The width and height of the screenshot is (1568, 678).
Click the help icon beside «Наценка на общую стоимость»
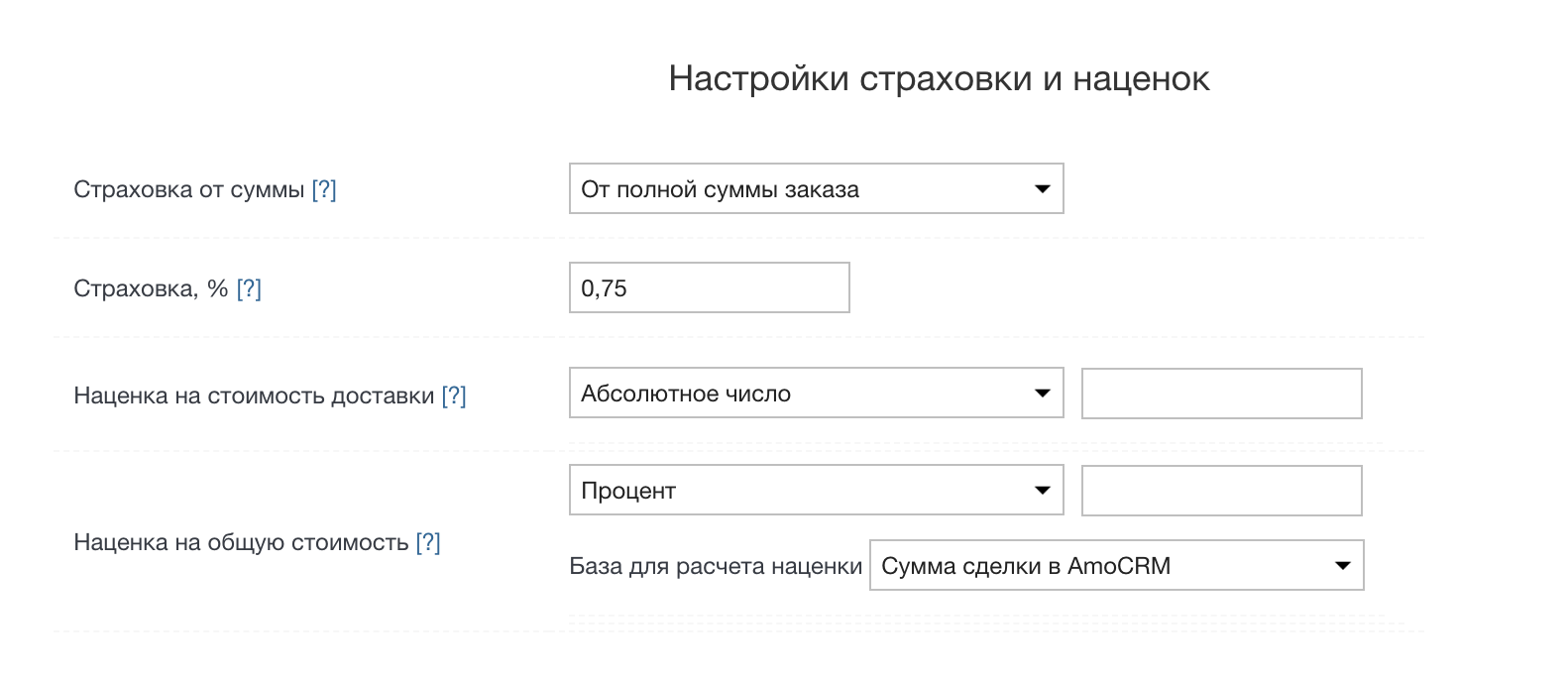point(429,543)
